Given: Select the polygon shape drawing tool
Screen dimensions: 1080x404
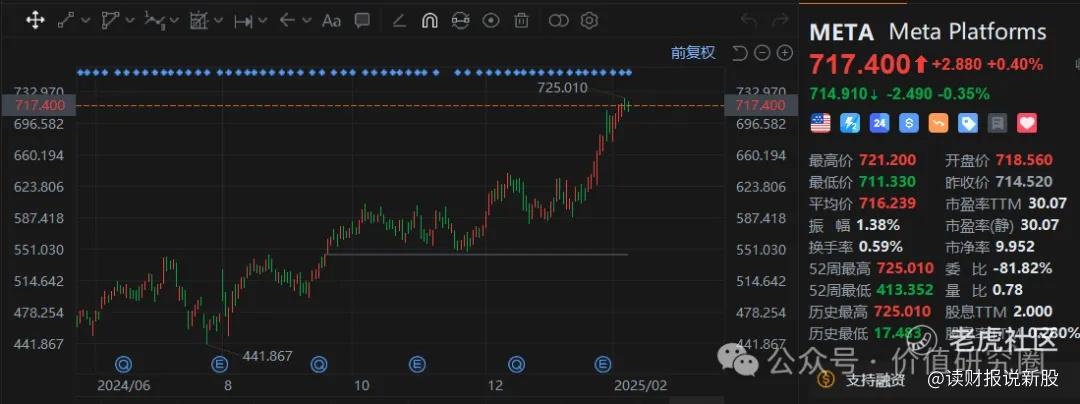Looking at the screenshot, I should 110,21.
